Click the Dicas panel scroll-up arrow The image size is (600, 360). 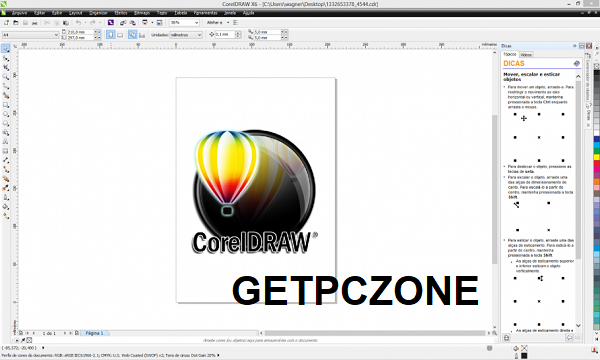point(578,77)
